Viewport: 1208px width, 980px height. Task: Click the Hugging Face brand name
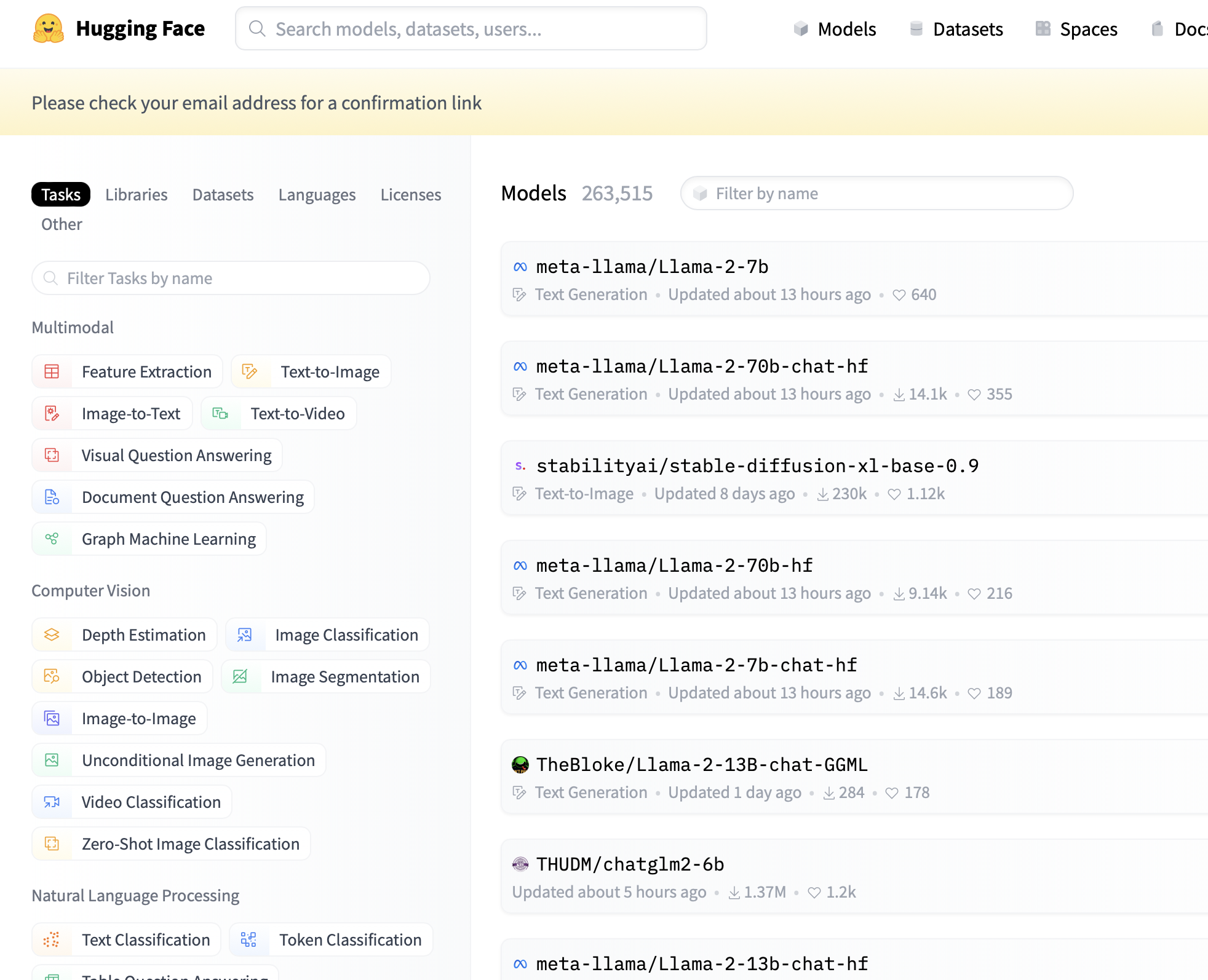tap(140, 29)
